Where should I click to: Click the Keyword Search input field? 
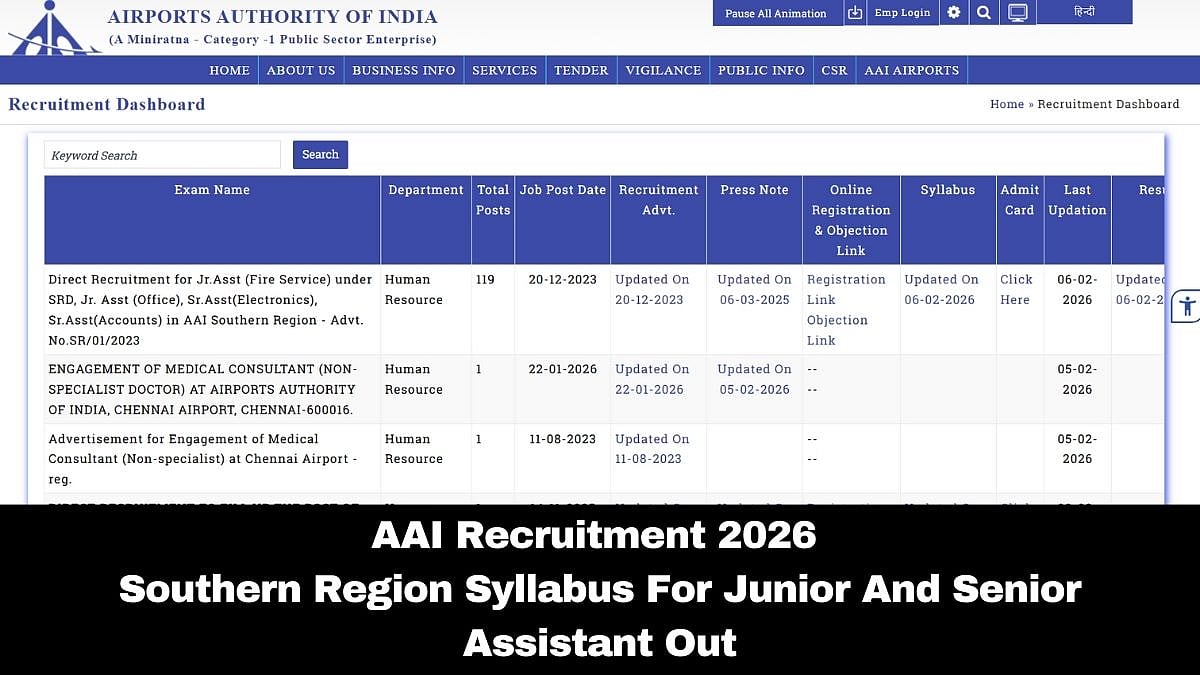pos(162,154)
